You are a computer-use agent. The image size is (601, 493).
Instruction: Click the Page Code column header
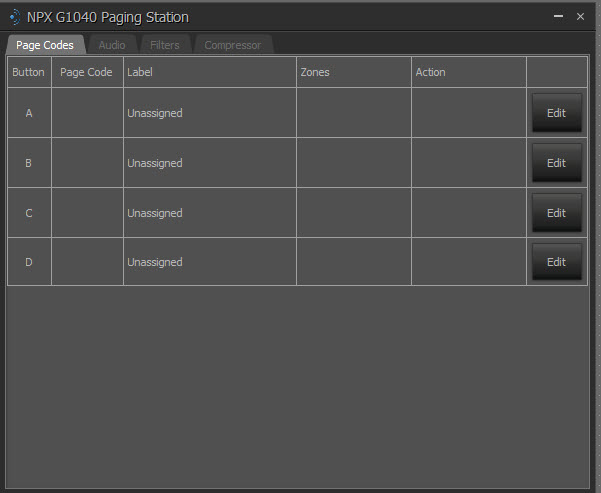pyautogui.click(x=86, y=72)
